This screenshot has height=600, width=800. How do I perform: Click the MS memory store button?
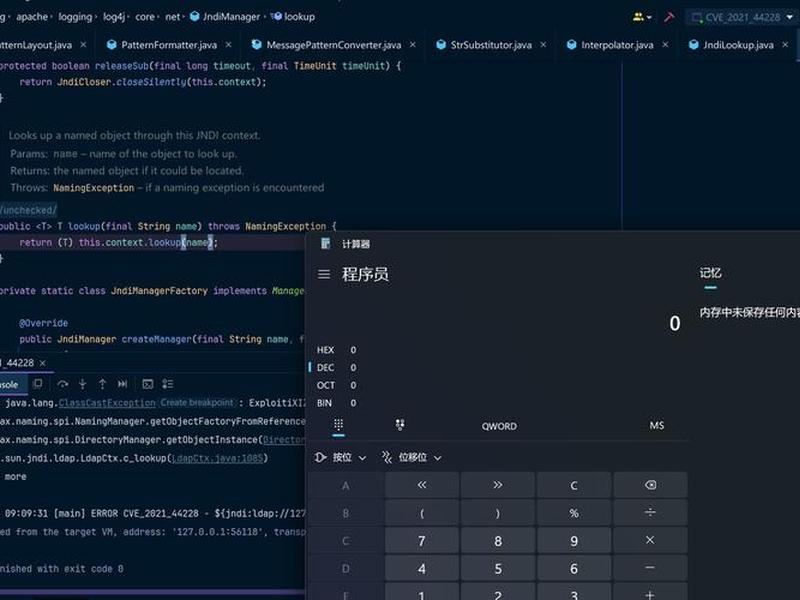tap(657, 426)
